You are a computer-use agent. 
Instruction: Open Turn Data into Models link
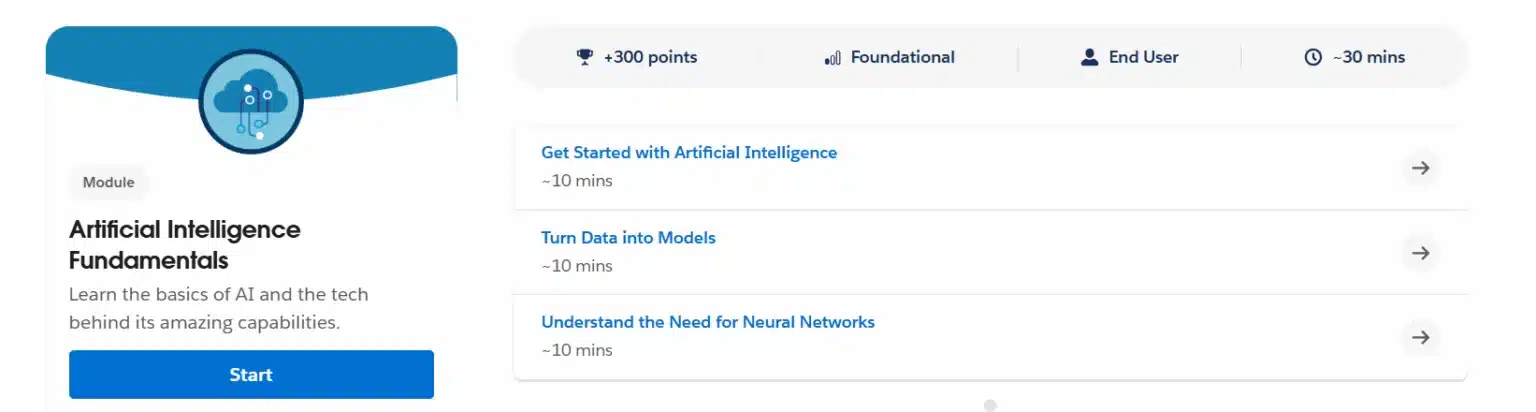coord(628,238)
